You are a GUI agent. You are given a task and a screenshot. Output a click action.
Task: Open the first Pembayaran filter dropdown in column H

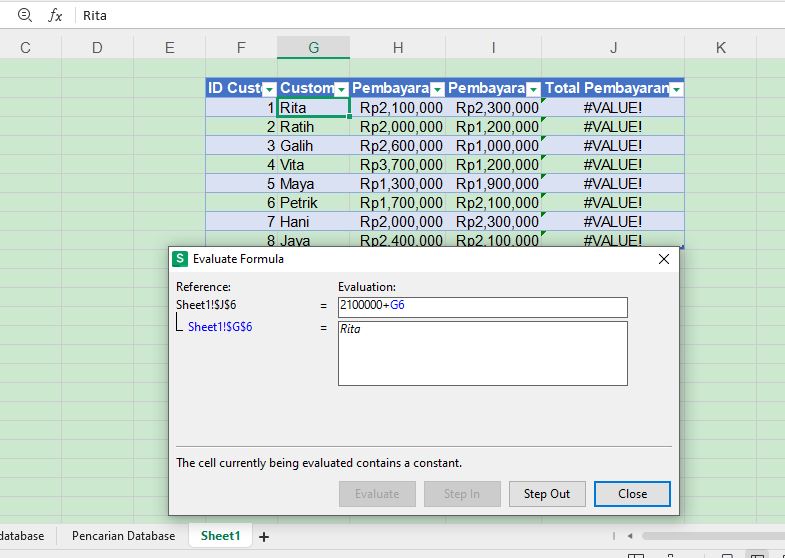click(437, 90)
